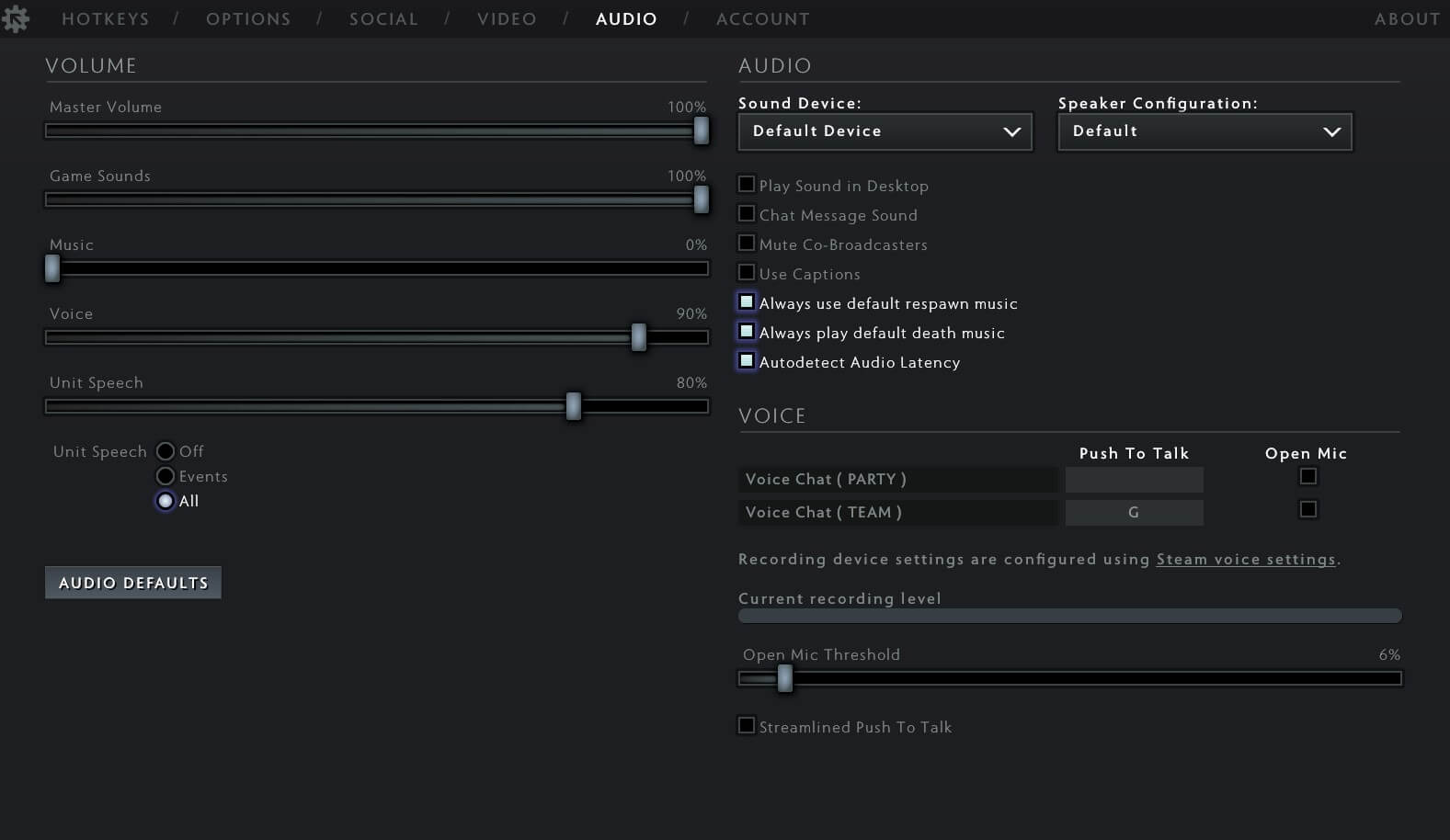Enable Open Mic for Voice Chat Party
The height and width of the screenshot is (840, 1450).
[x=1308, y=476]
